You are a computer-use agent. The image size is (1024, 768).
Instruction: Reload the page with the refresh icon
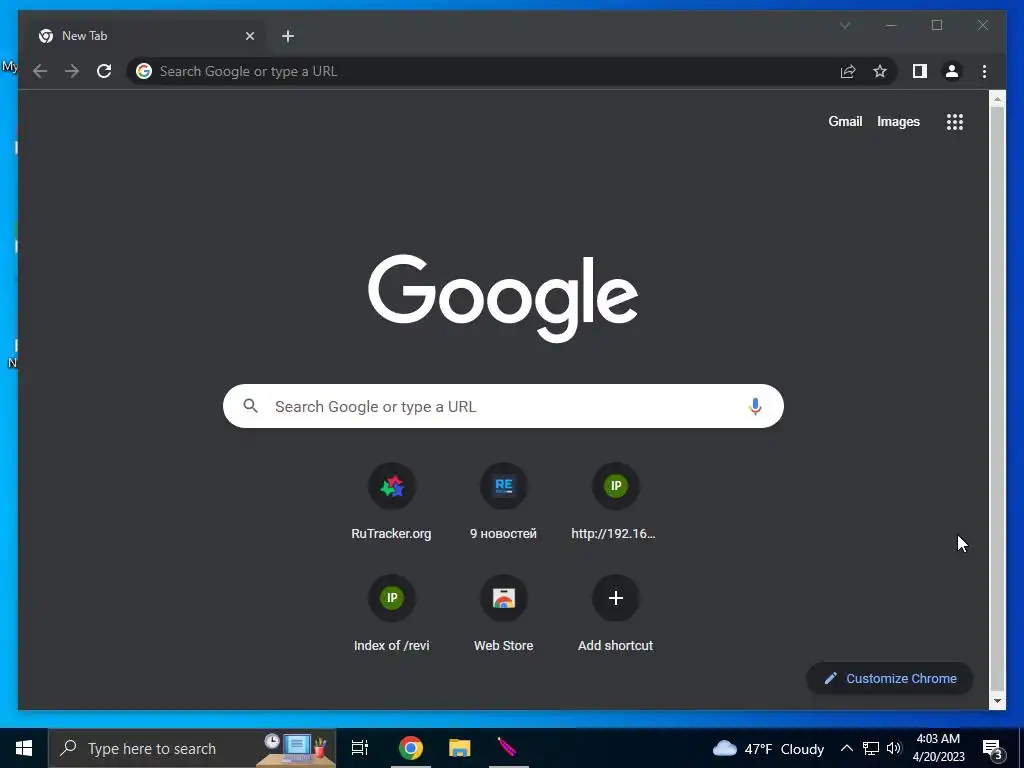(x=104, y=71)
